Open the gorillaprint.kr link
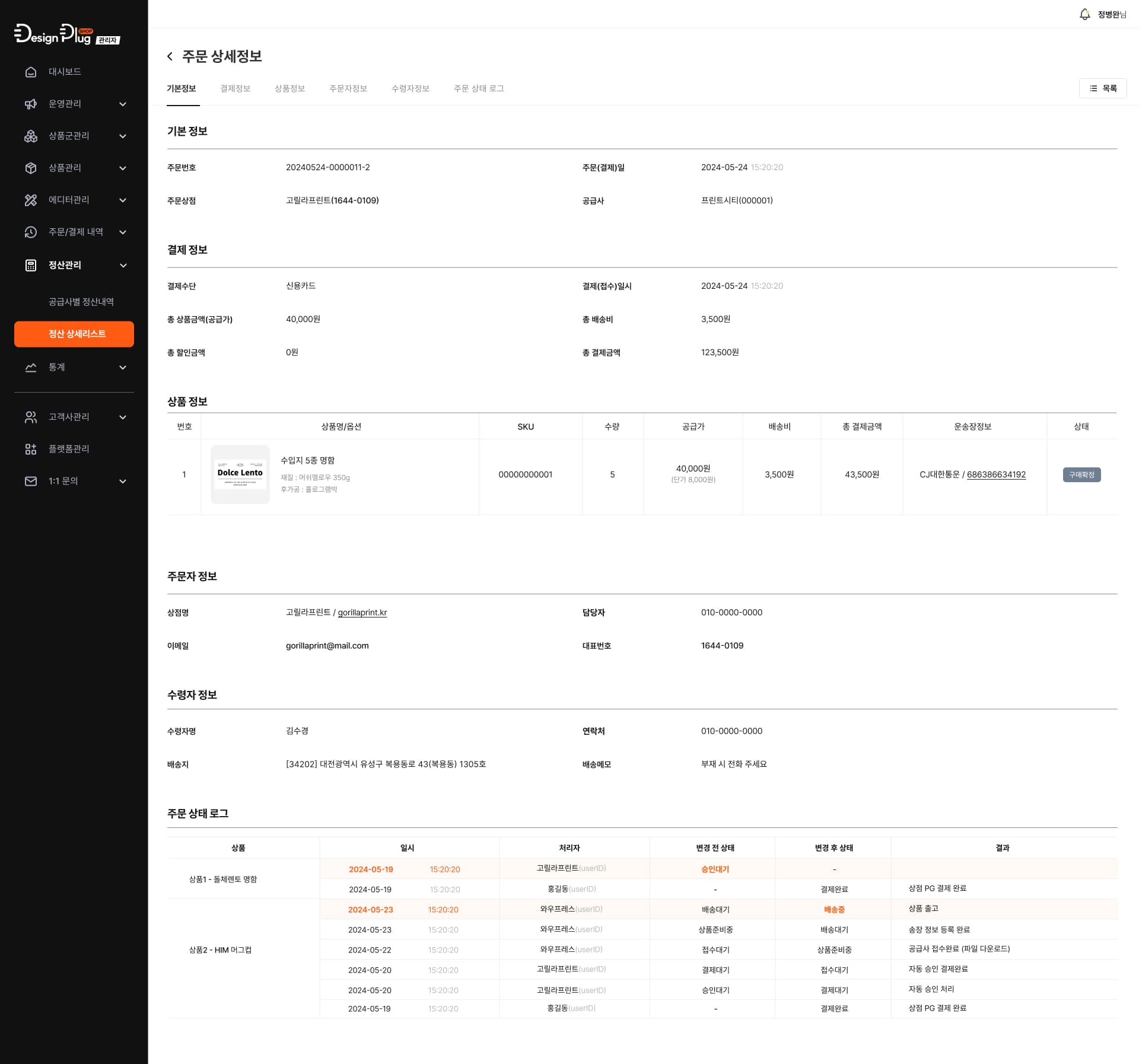Image resolution: width=1139 pixels, height=1064 pixels. pyautogui.click(x=362, y=613)
